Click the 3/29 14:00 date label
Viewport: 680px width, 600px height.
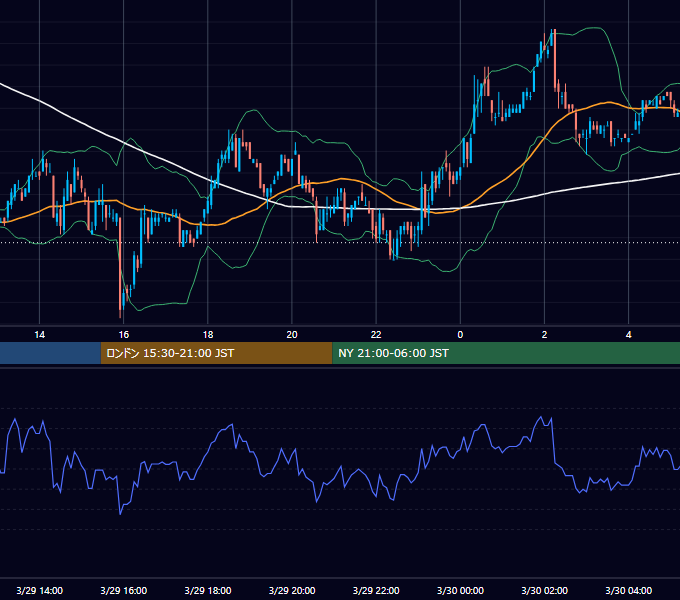[x=39, y=590]
